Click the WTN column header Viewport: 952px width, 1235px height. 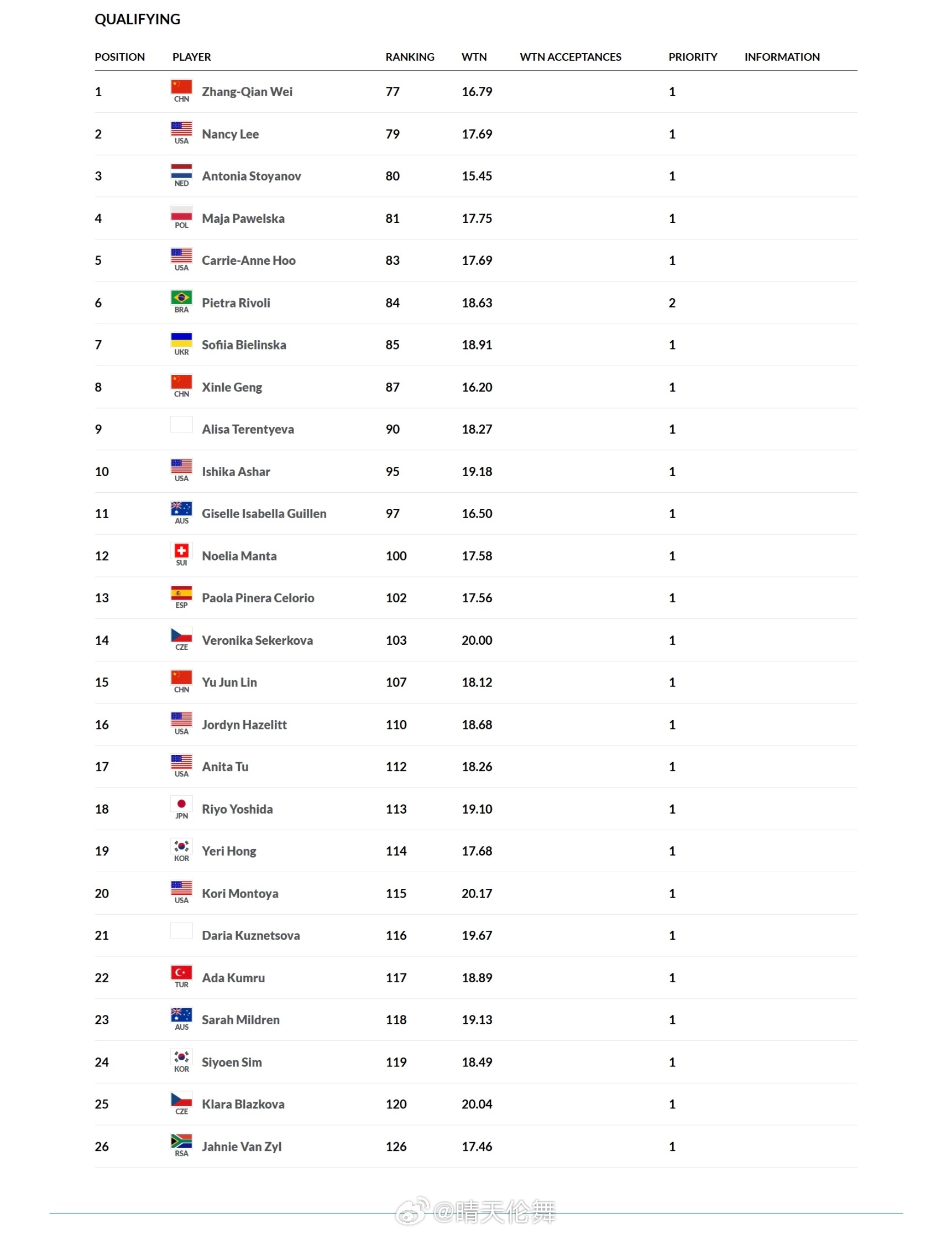pos(474,57)
